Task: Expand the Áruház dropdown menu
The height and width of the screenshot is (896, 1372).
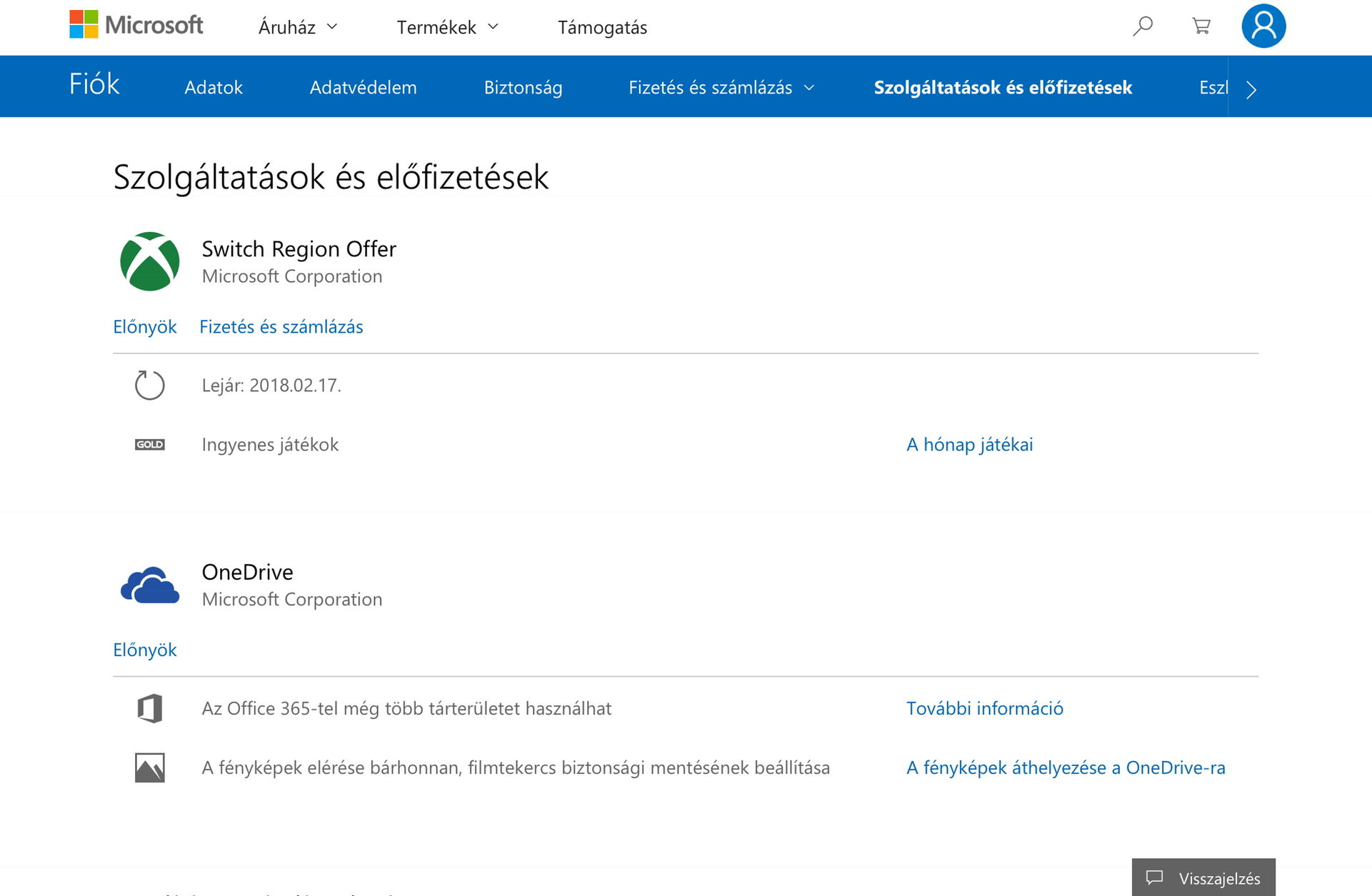Action: [x=298, y=27]
